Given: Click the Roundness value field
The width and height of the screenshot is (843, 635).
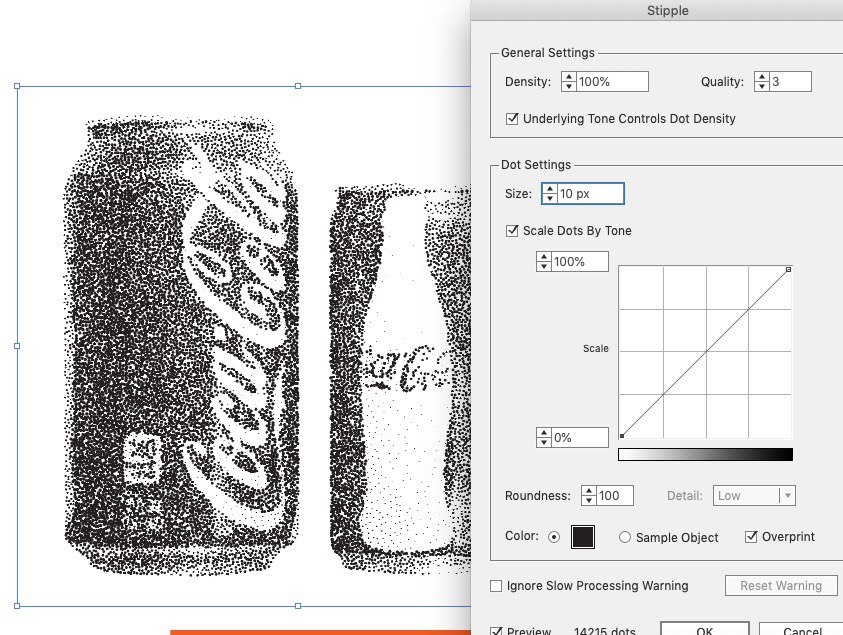Looking at the screenshot, I should point(615,496).
